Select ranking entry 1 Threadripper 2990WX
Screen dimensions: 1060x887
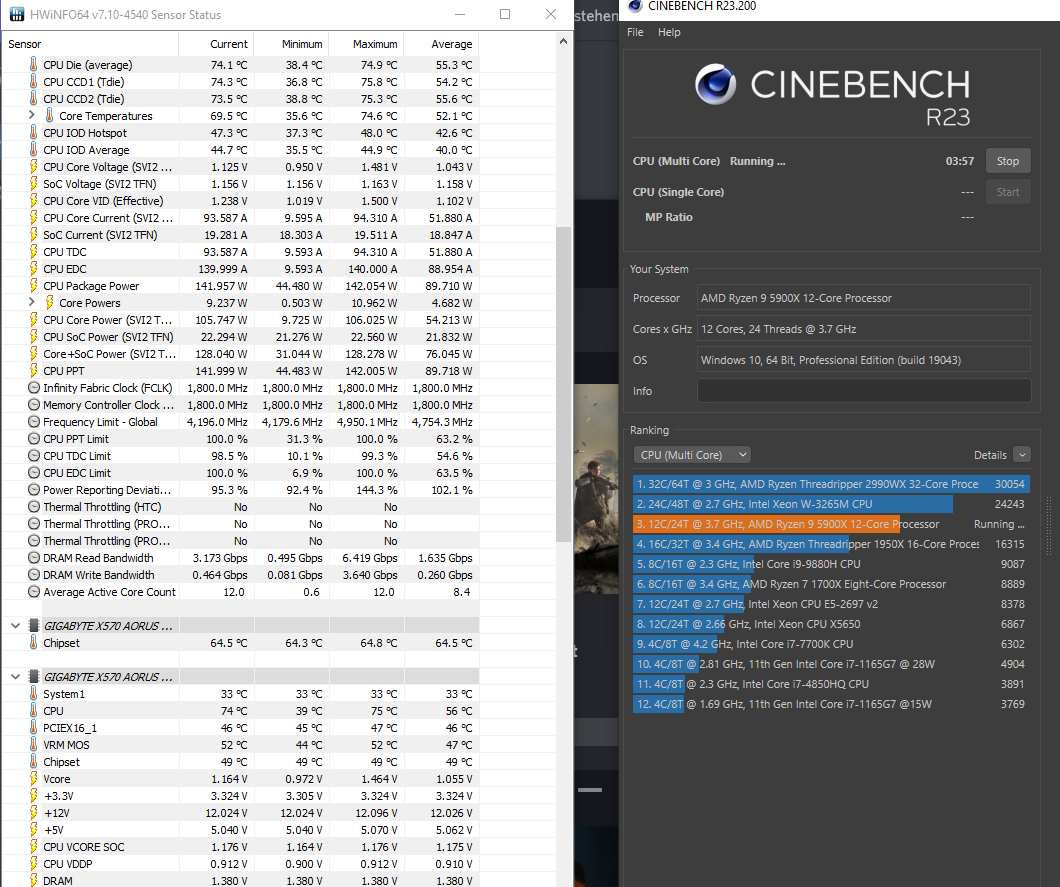[x=832, y=484]
